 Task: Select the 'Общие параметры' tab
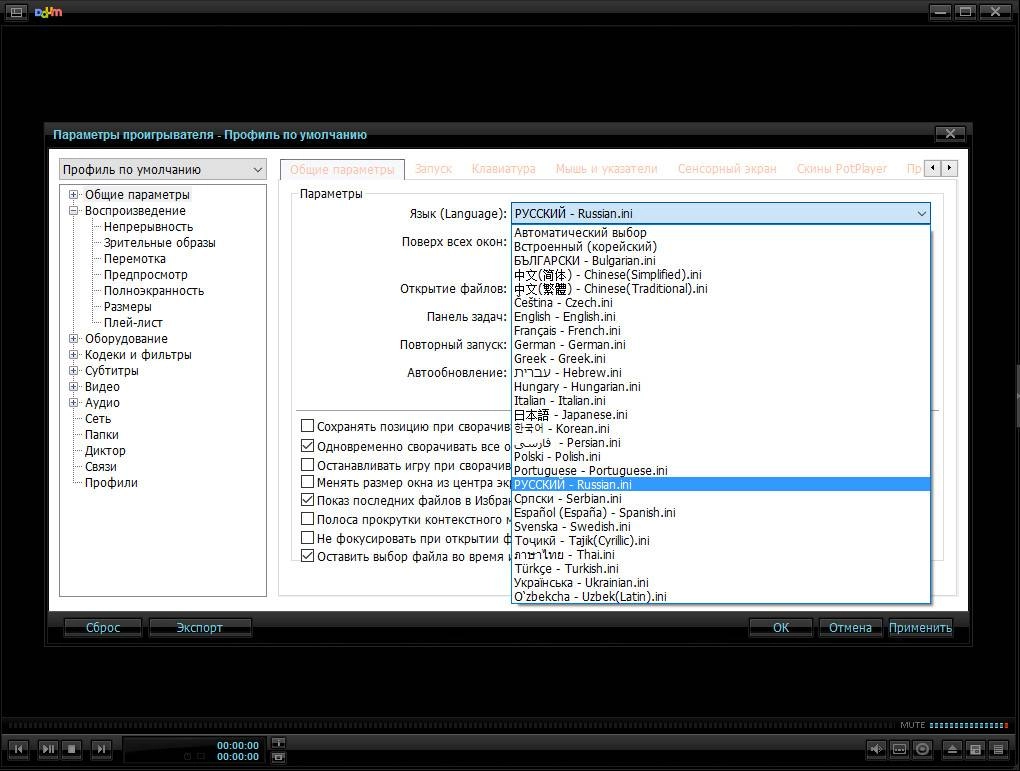pyautogui.click(x=342, y=169)
